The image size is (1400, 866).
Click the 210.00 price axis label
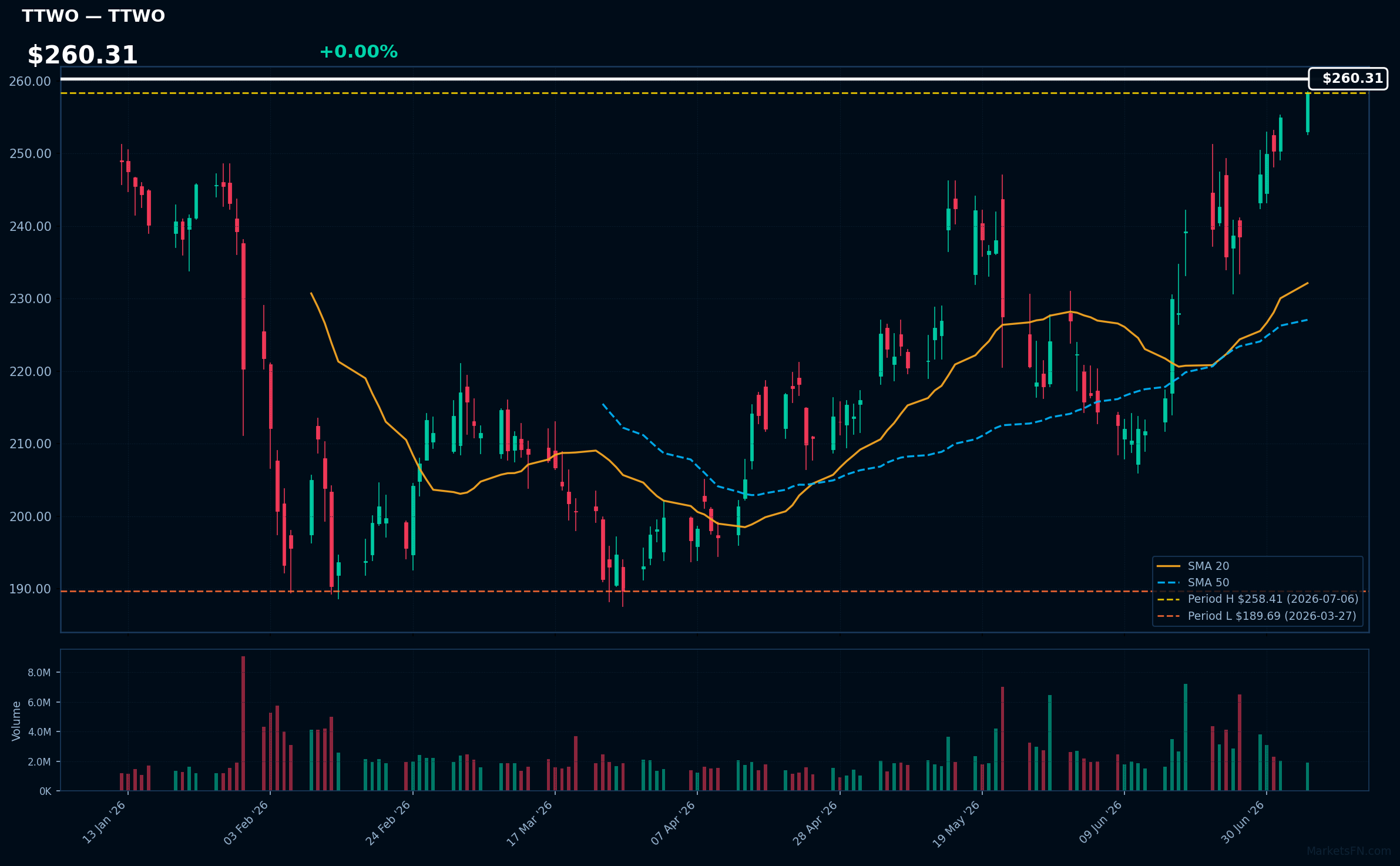click(30, 444)
